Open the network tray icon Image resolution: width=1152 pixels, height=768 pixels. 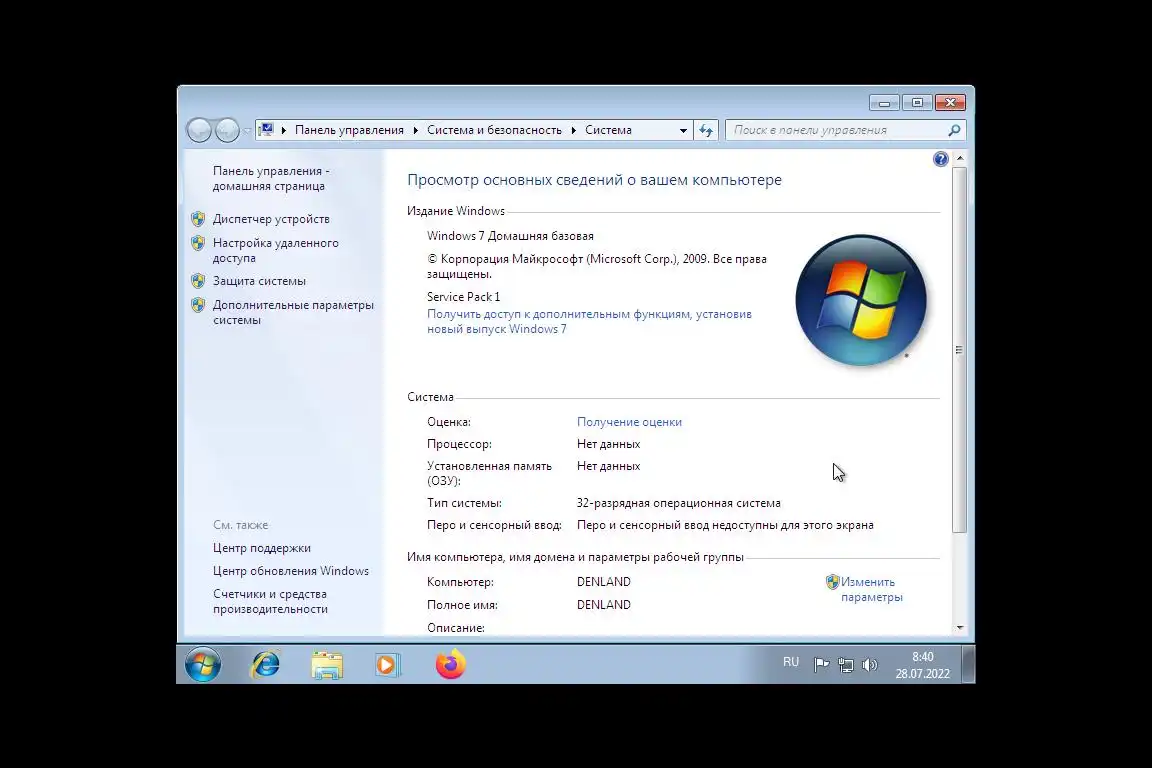point(846,664)
